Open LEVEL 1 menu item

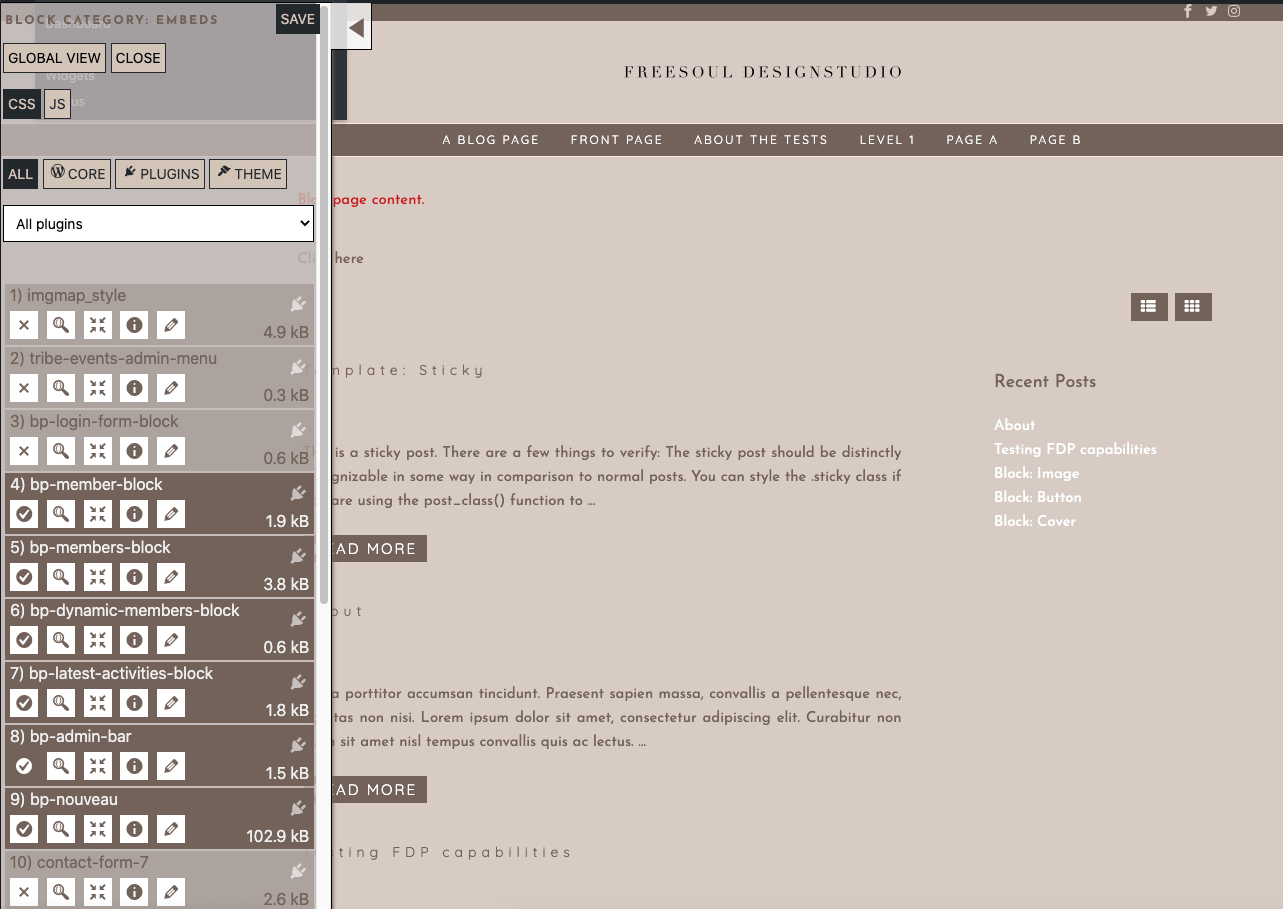887,140
